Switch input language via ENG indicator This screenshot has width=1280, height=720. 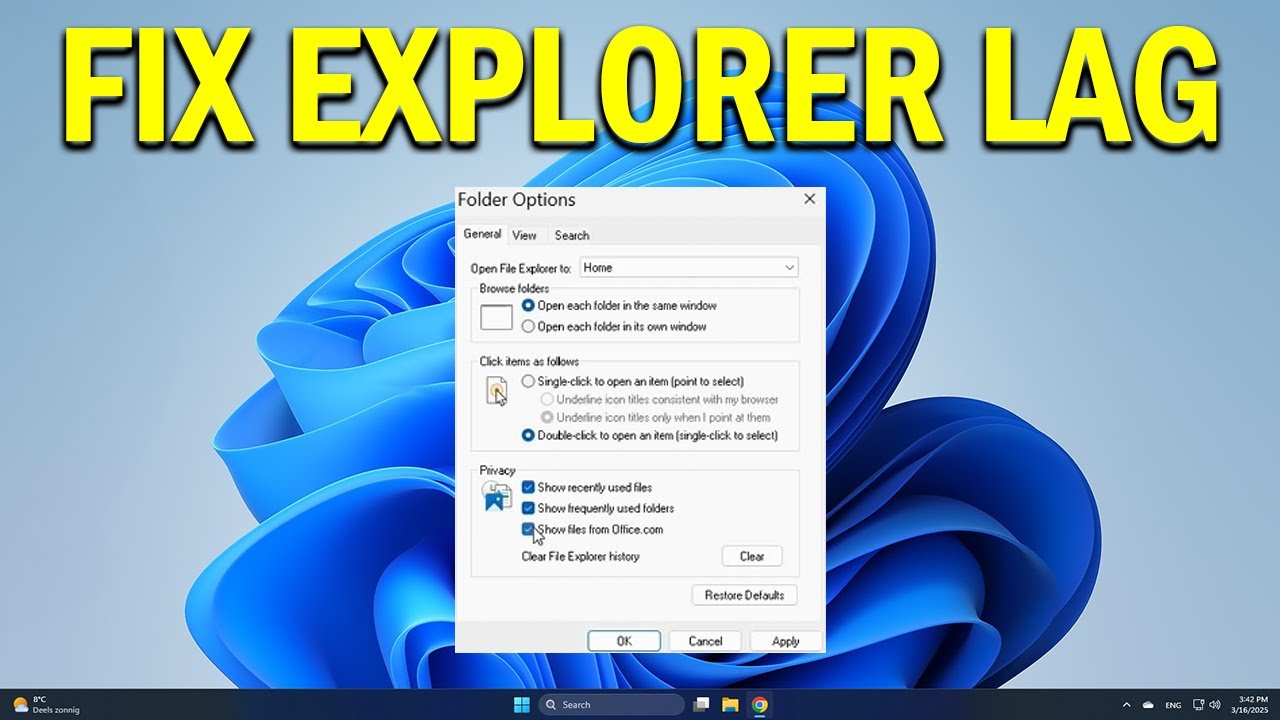tap(1174, 705)
